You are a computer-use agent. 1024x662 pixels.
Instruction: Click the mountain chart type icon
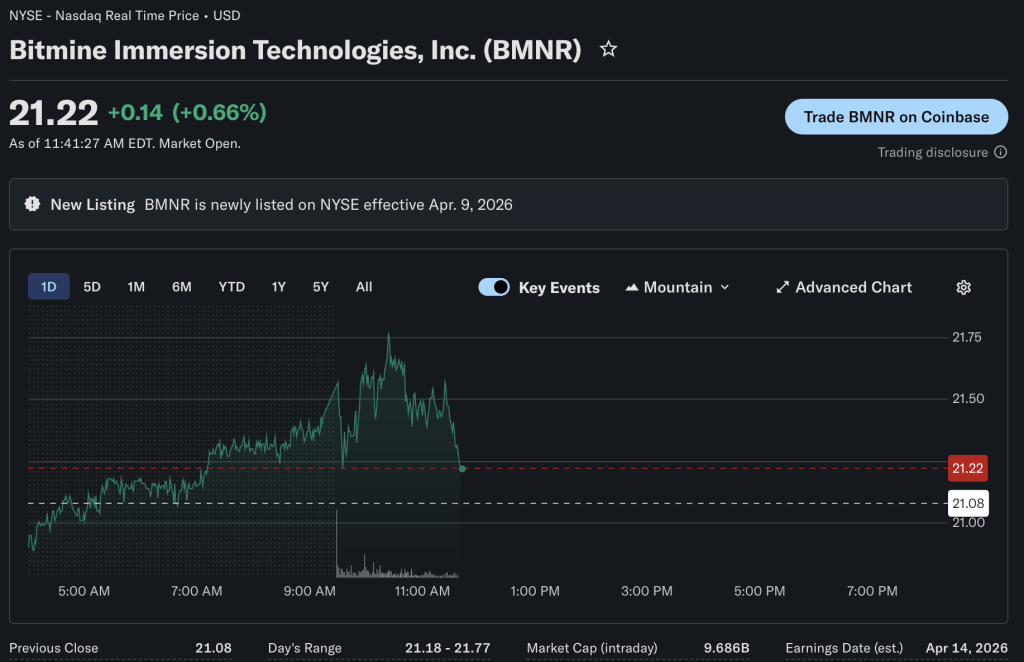click(631, 287)
